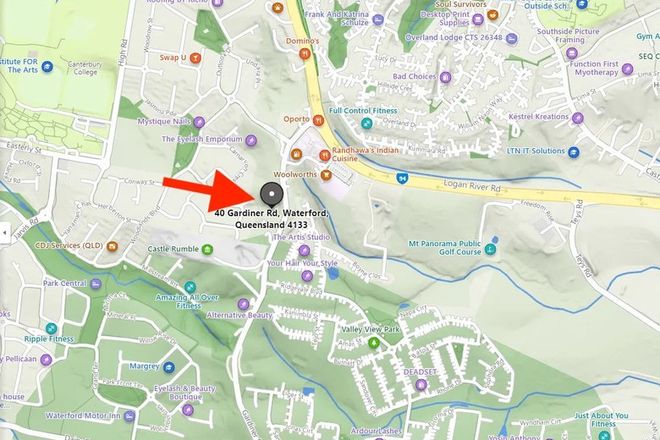Click the gray location pin at 40 Gardiner Rd

(271, 195)
